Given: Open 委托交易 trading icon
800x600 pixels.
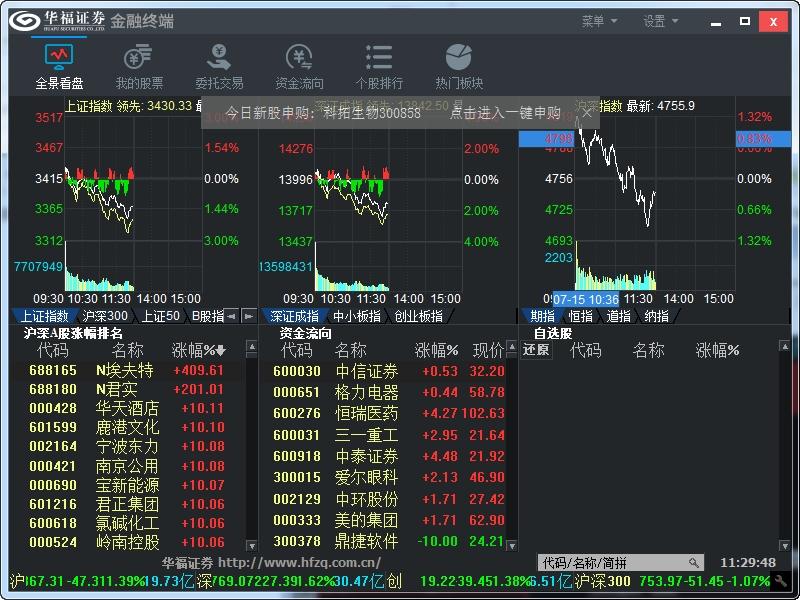Looking at the screenshot, I should click(219, 66).
